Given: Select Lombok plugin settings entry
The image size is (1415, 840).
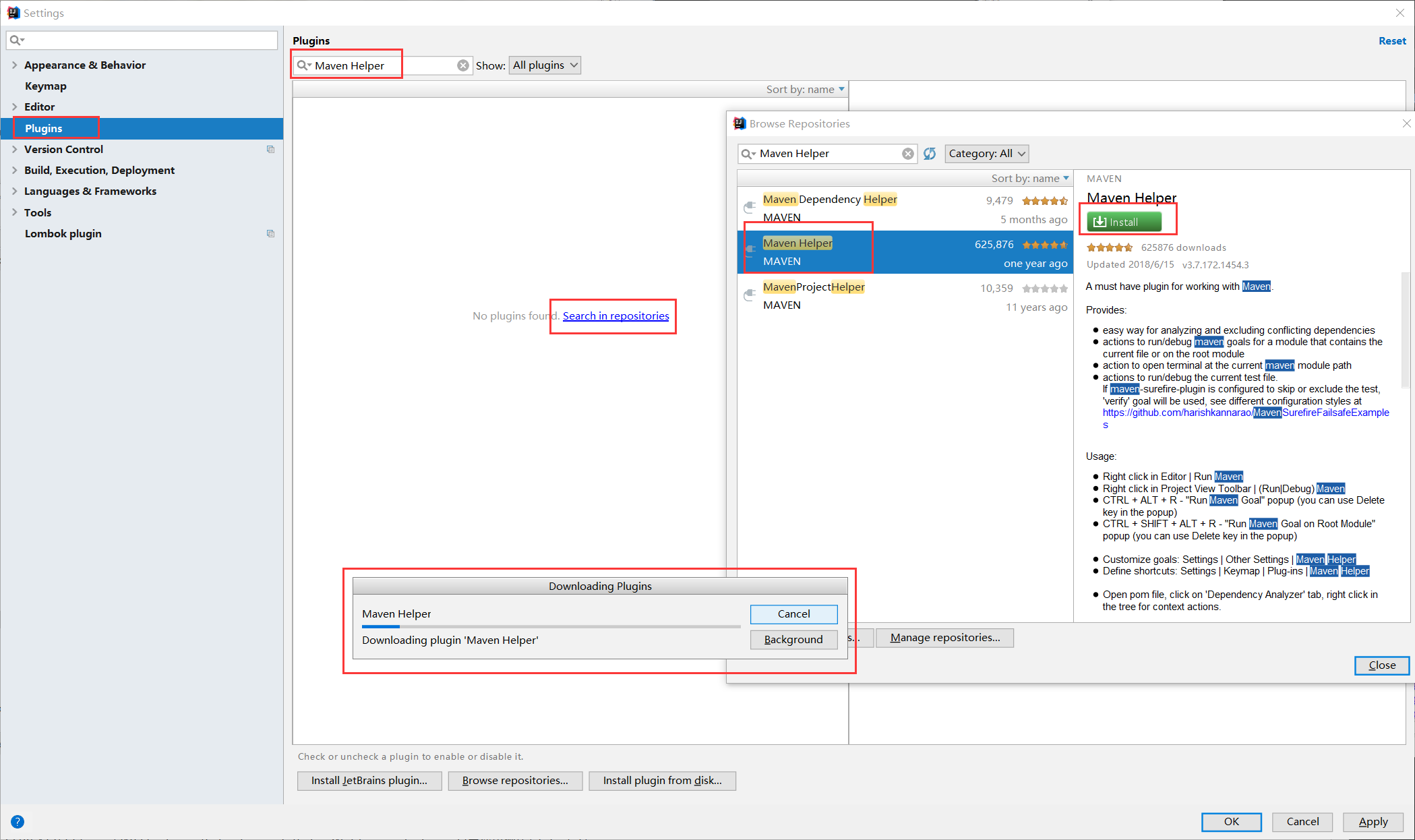Looking at the screenshot, I should 63,233.
